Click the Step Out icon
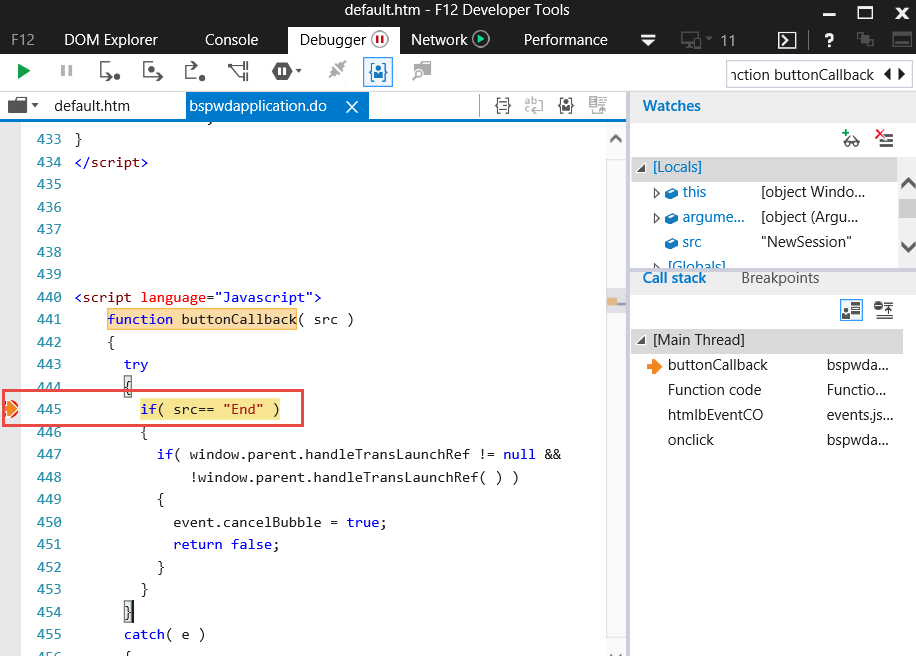 pyautogui.click(x=195, y=71)
